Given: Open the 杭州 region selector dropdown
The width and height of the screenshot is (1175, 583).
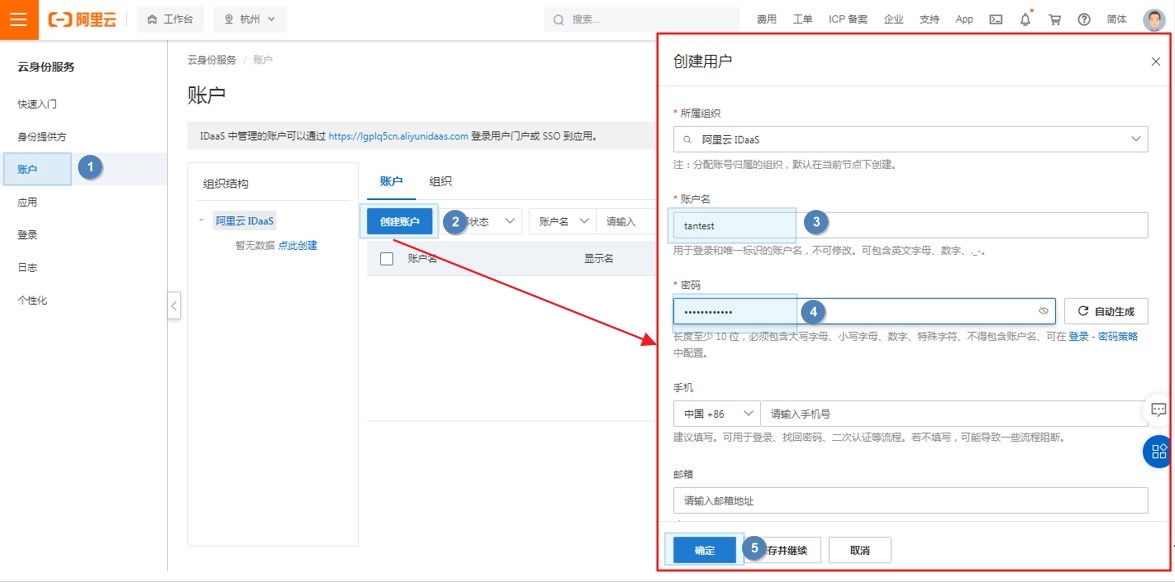Looking at the screenshot, I should click(x=249, y=19).
